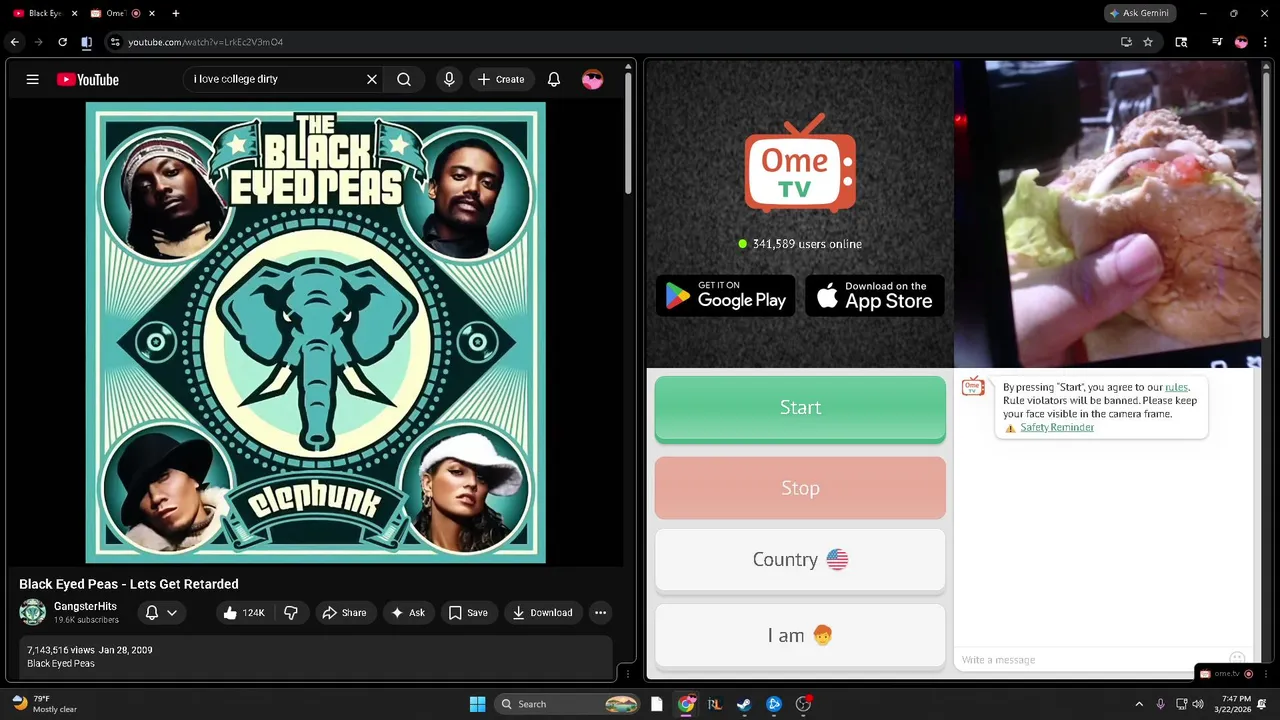Open more video actions ellipsis

click(600, 612)
